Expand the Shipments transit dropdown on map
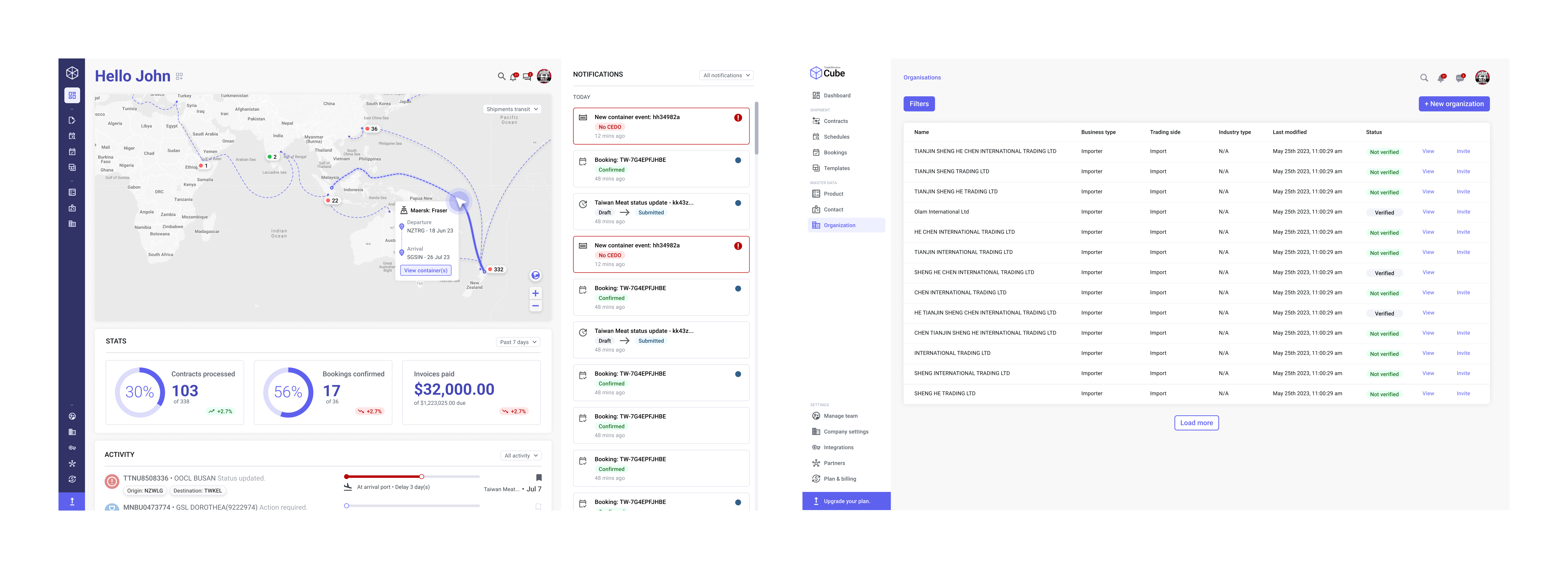 pyautogui.click(x=512, y=110)
